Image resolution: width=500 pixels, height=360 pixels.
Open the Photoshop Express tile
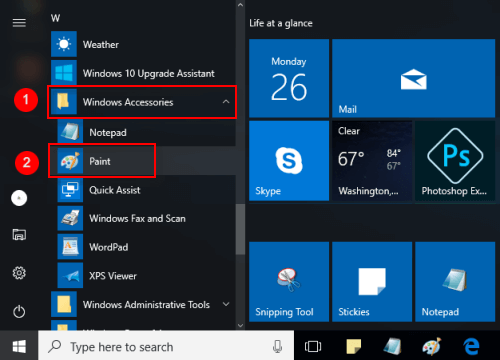pyautogui.click(x=455, y=161)
